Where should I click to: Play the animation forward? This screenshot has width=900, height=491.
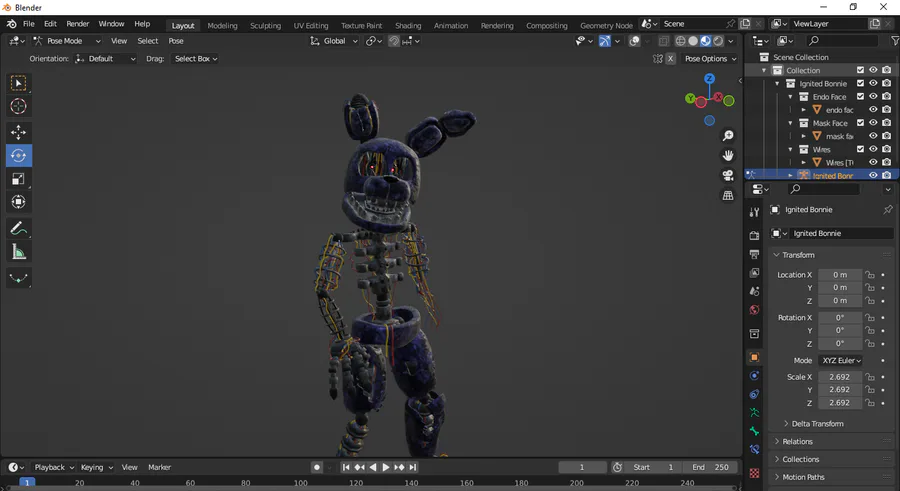click(386, 467)
